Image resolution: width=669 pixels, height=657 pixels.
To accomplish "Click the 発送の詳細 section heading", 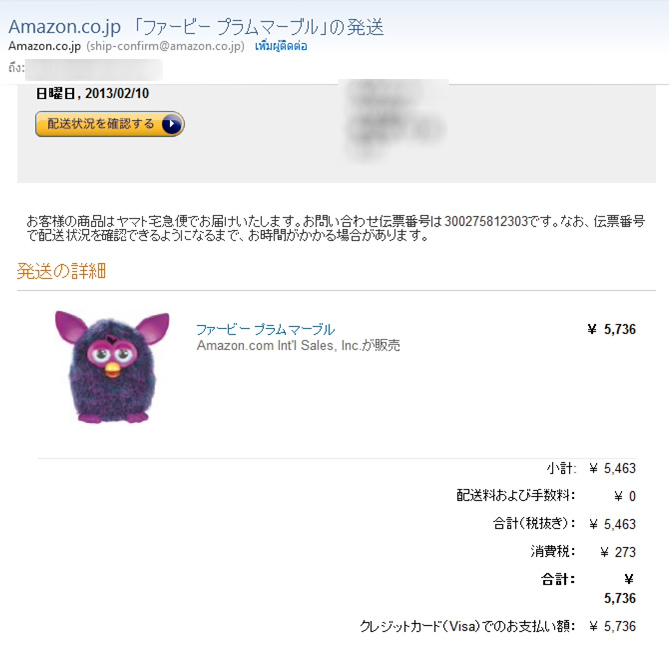I will coord(61,271).
